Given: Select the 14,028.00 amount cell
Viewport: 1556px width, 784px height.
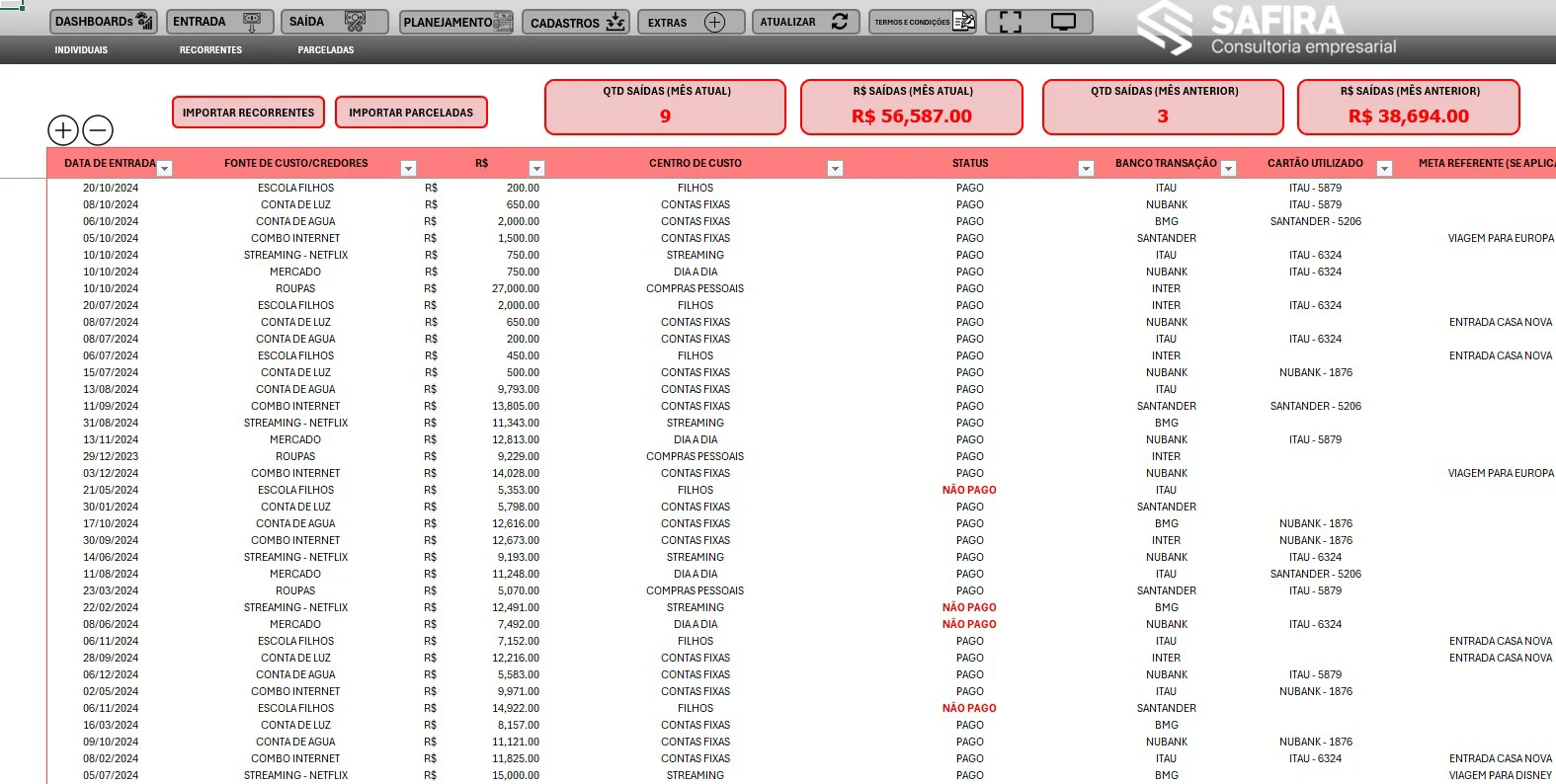Looking at the screenshot, I should tap(516, 473).
